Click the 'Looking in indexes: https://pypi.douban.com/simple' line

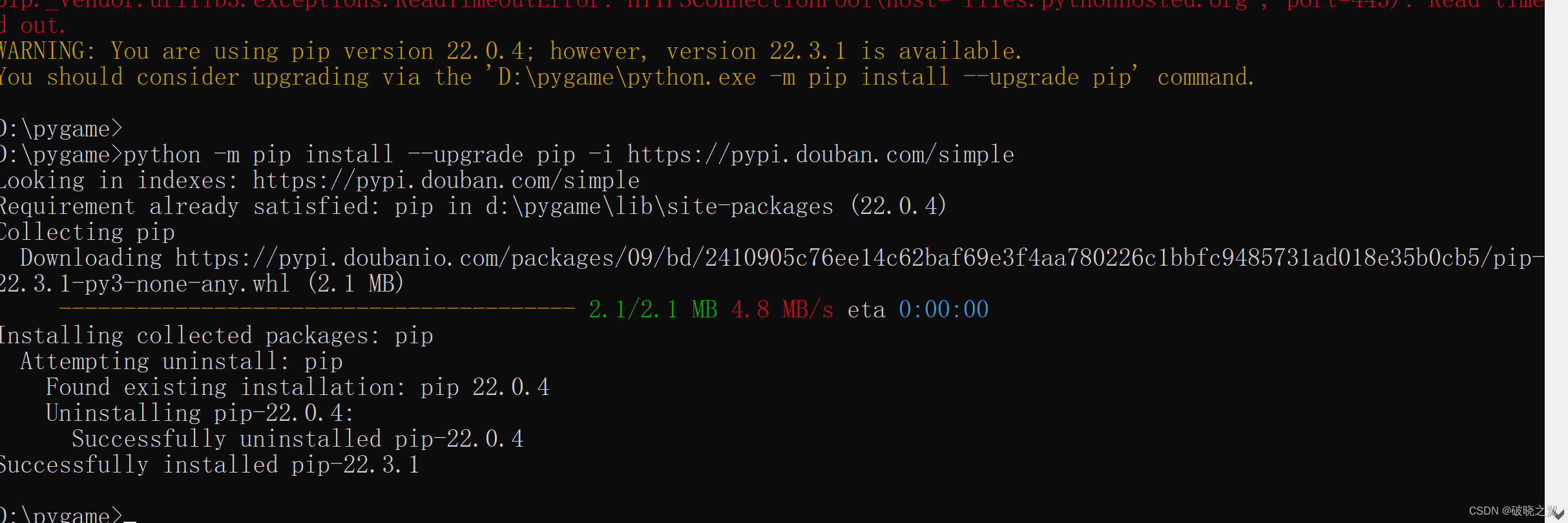320,180
